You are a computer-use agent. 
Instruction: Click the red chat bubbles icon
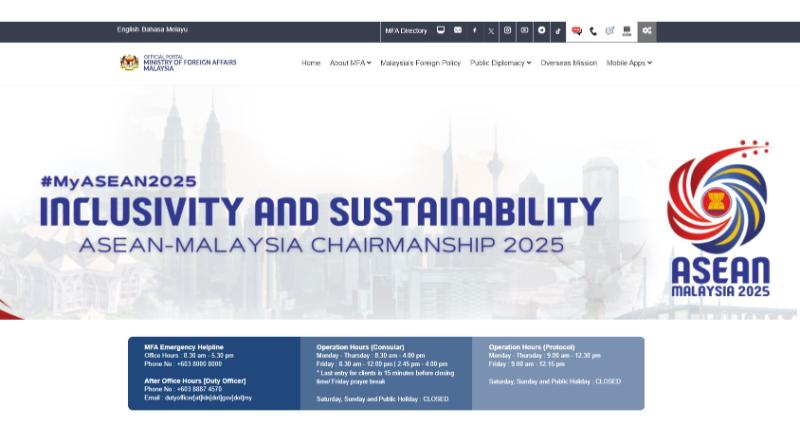577,31
